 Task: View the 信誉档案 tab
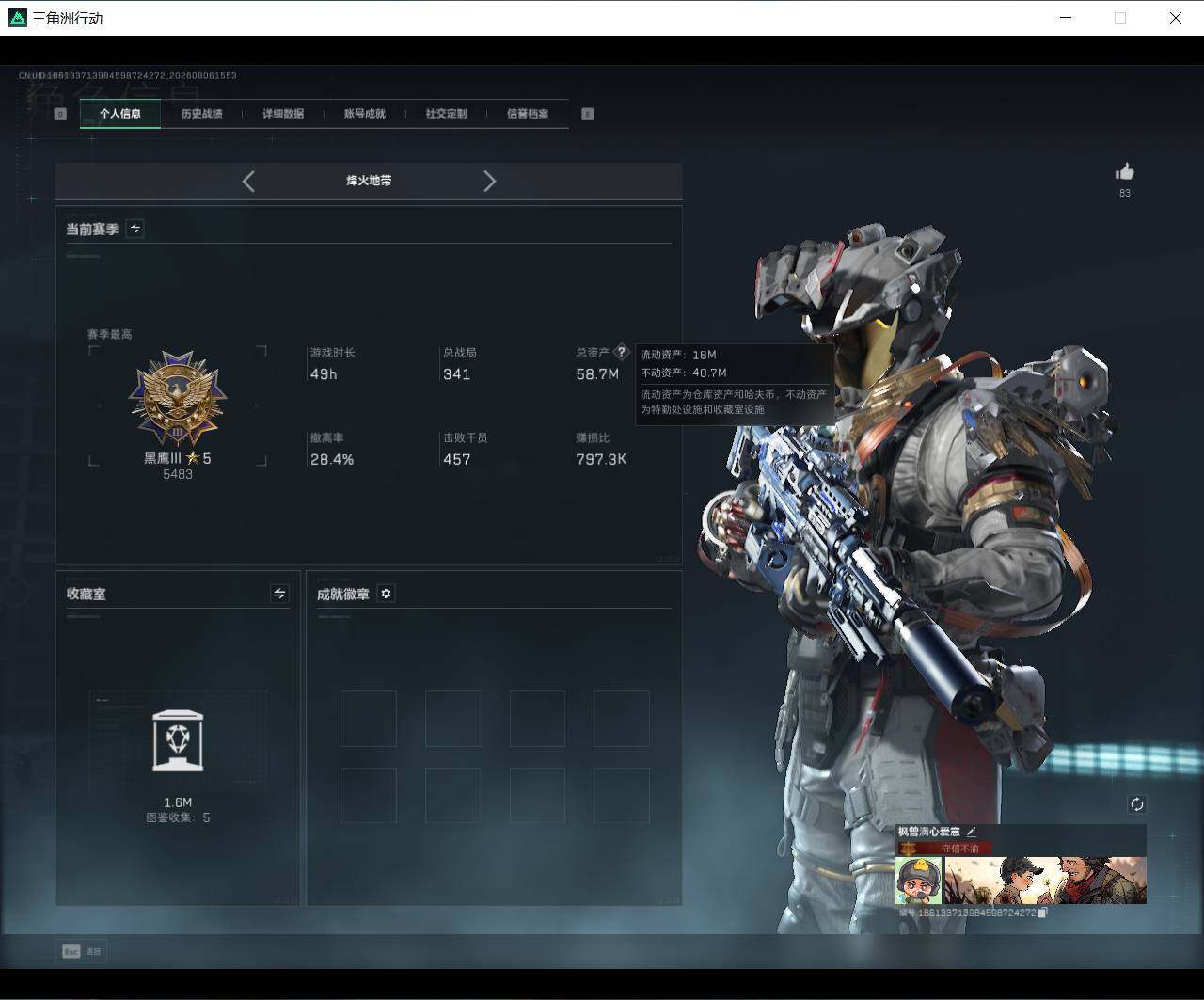(x=528, y=114)
